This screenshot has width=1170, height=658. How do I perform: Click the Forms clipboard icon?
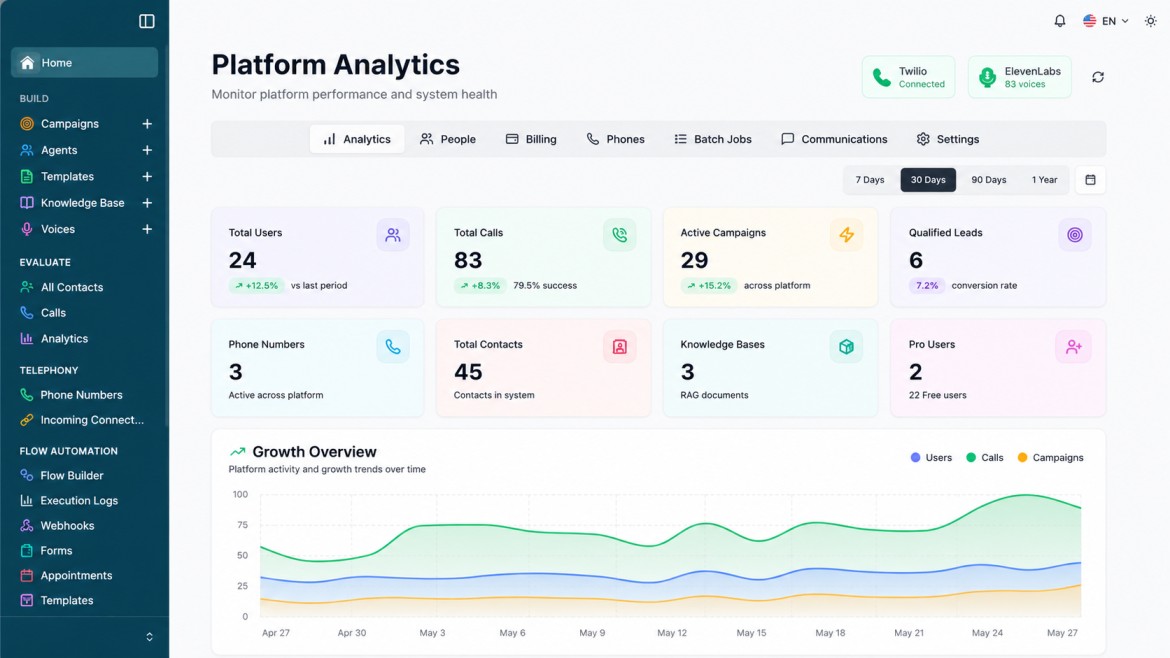27,551
